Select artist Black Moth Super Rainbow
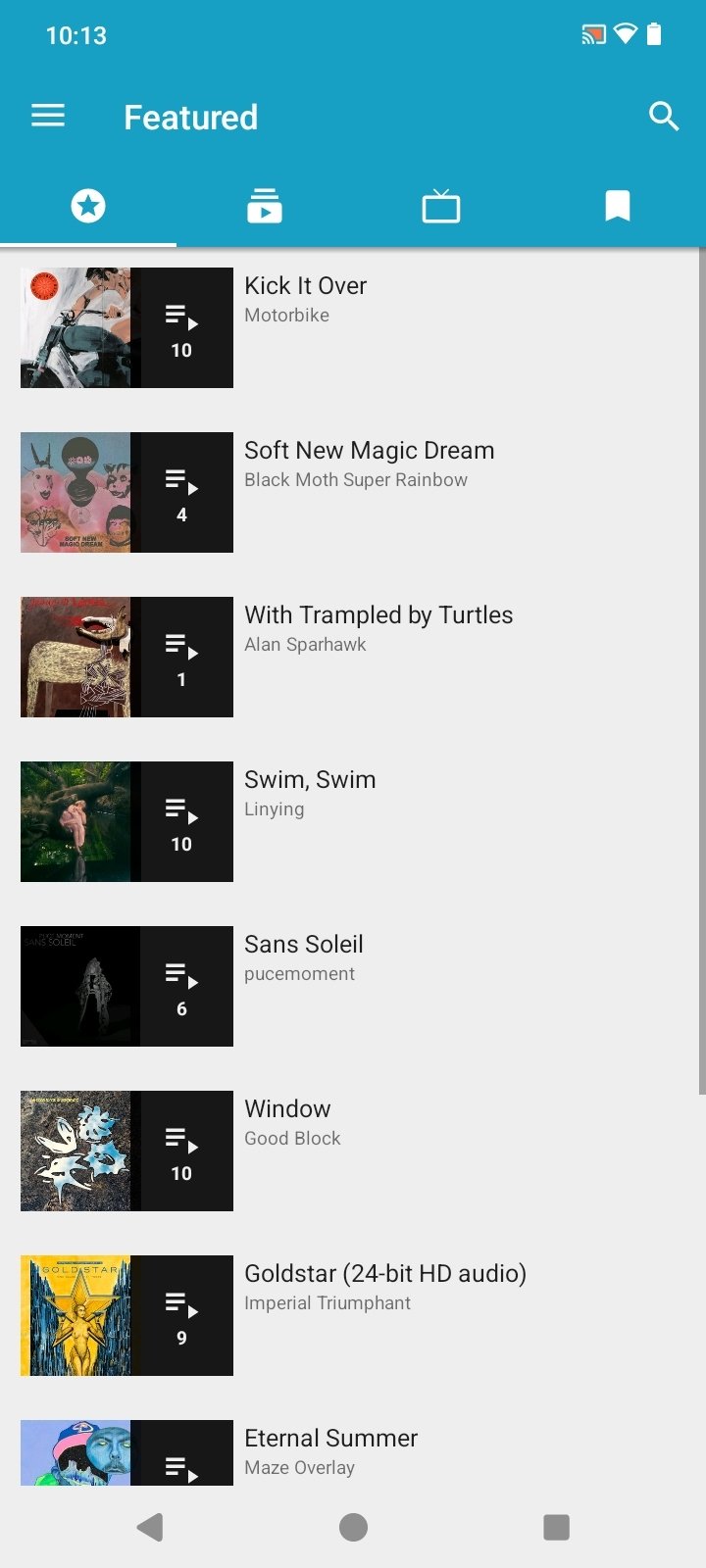The height and width of the screenshot is (1568, 706). (356, 480)
